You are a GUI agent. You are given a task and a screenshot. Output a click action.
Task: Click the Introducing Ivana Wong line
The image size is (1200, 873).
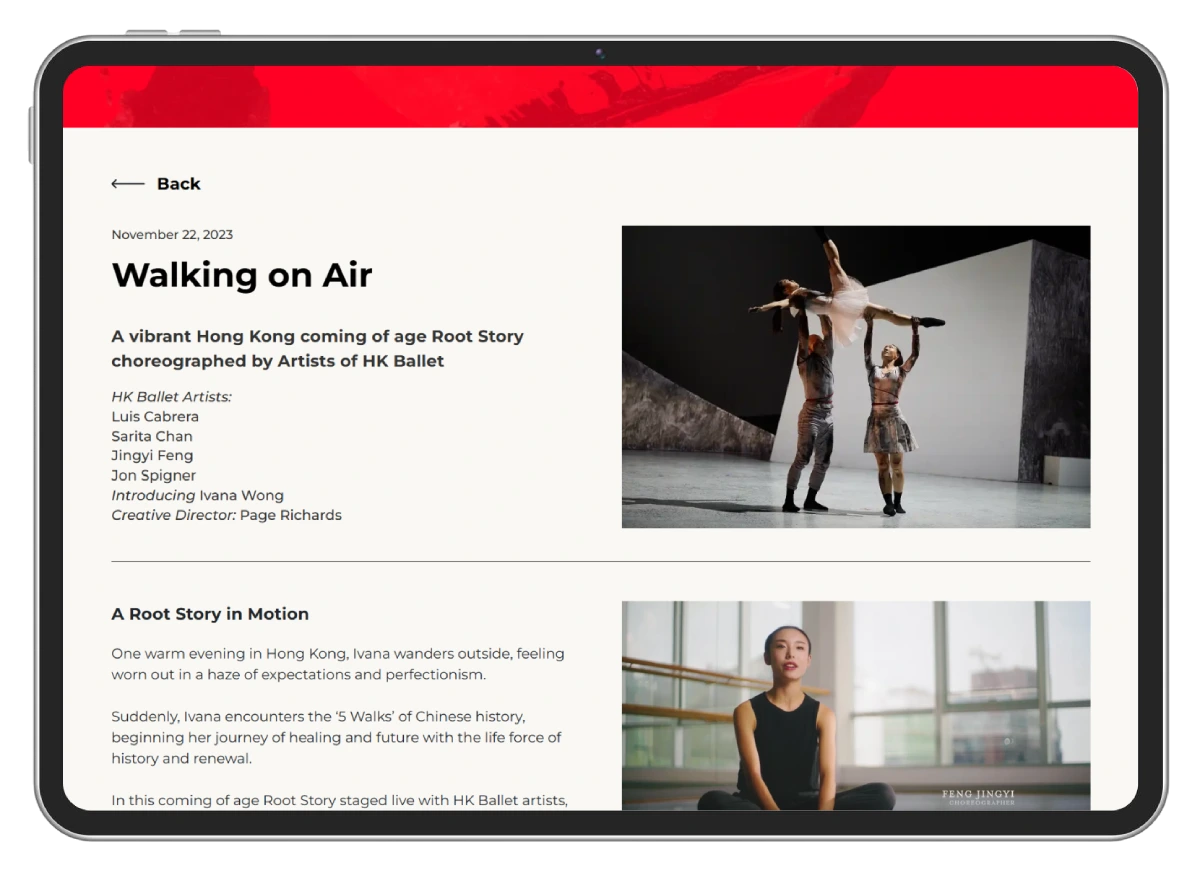198,495
